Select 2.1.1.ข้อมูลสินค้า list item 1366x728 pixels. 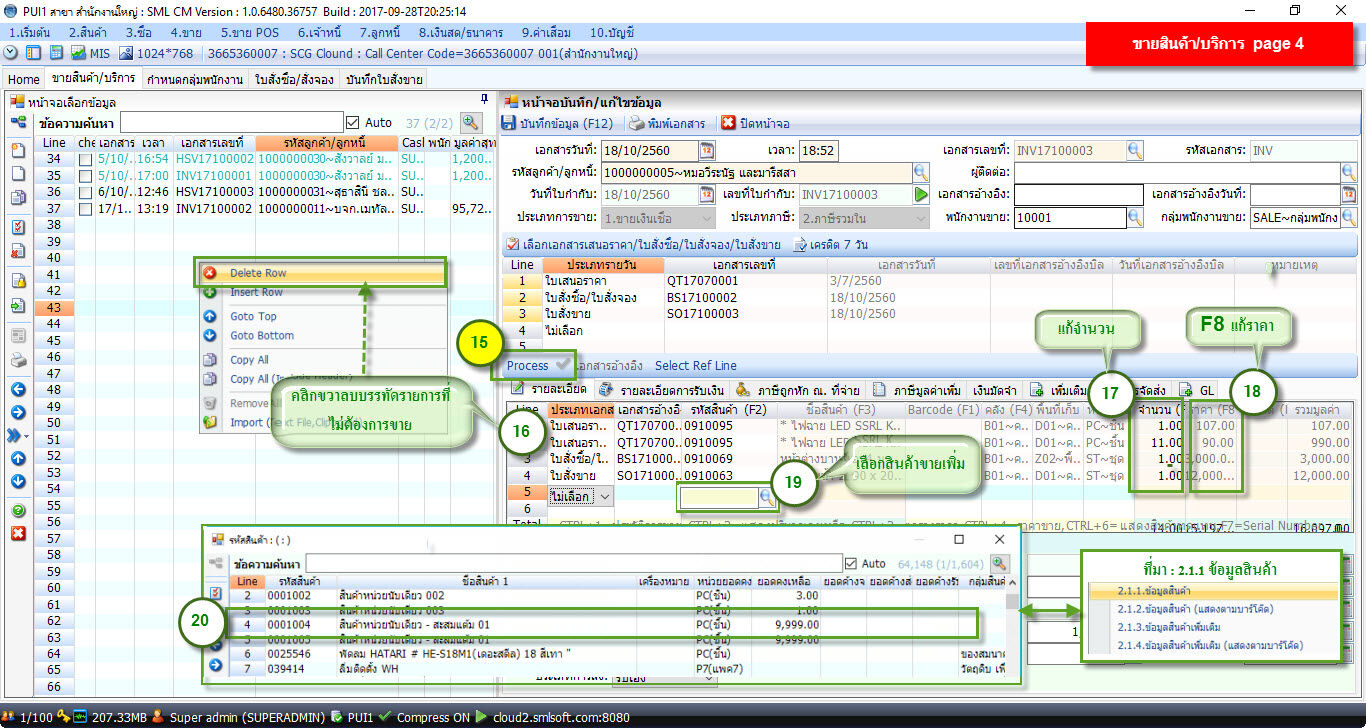click(x=1212, y=592)
